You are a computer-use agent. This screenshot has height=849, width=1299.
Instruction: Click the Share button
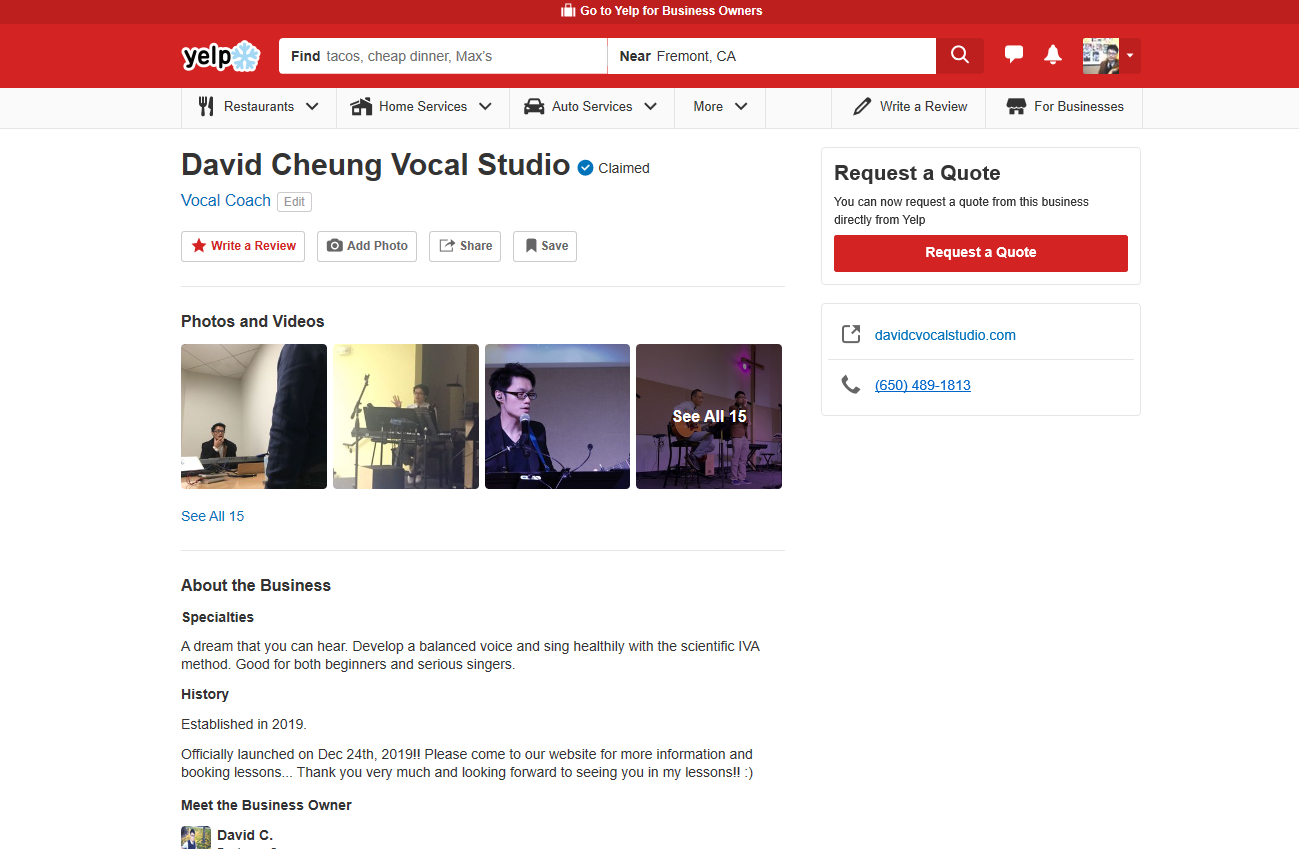coord(465,246)
